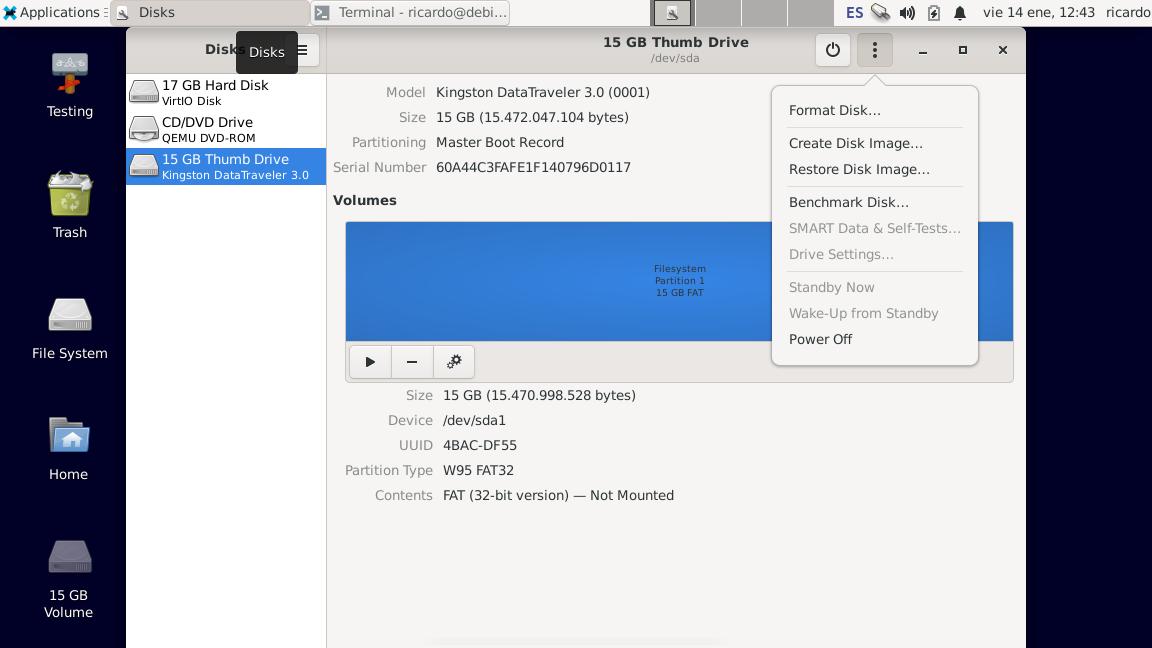The image size is (1152, 648).
Task: Click SMART Data & Self-Tests… menu entry
Action: 874,228
